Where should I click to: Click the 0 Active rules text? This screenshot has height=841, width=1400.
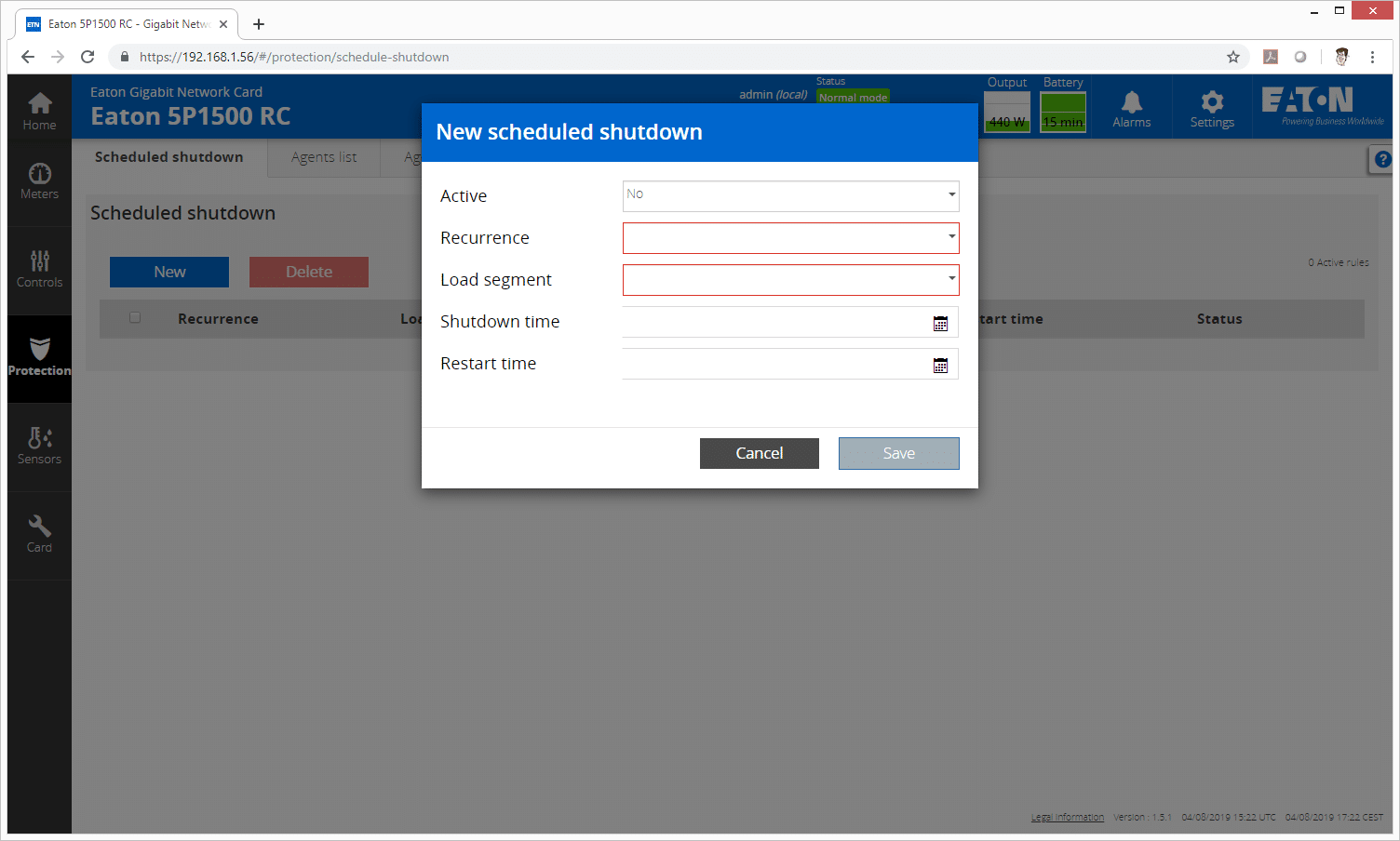(x=1339, y=262)
